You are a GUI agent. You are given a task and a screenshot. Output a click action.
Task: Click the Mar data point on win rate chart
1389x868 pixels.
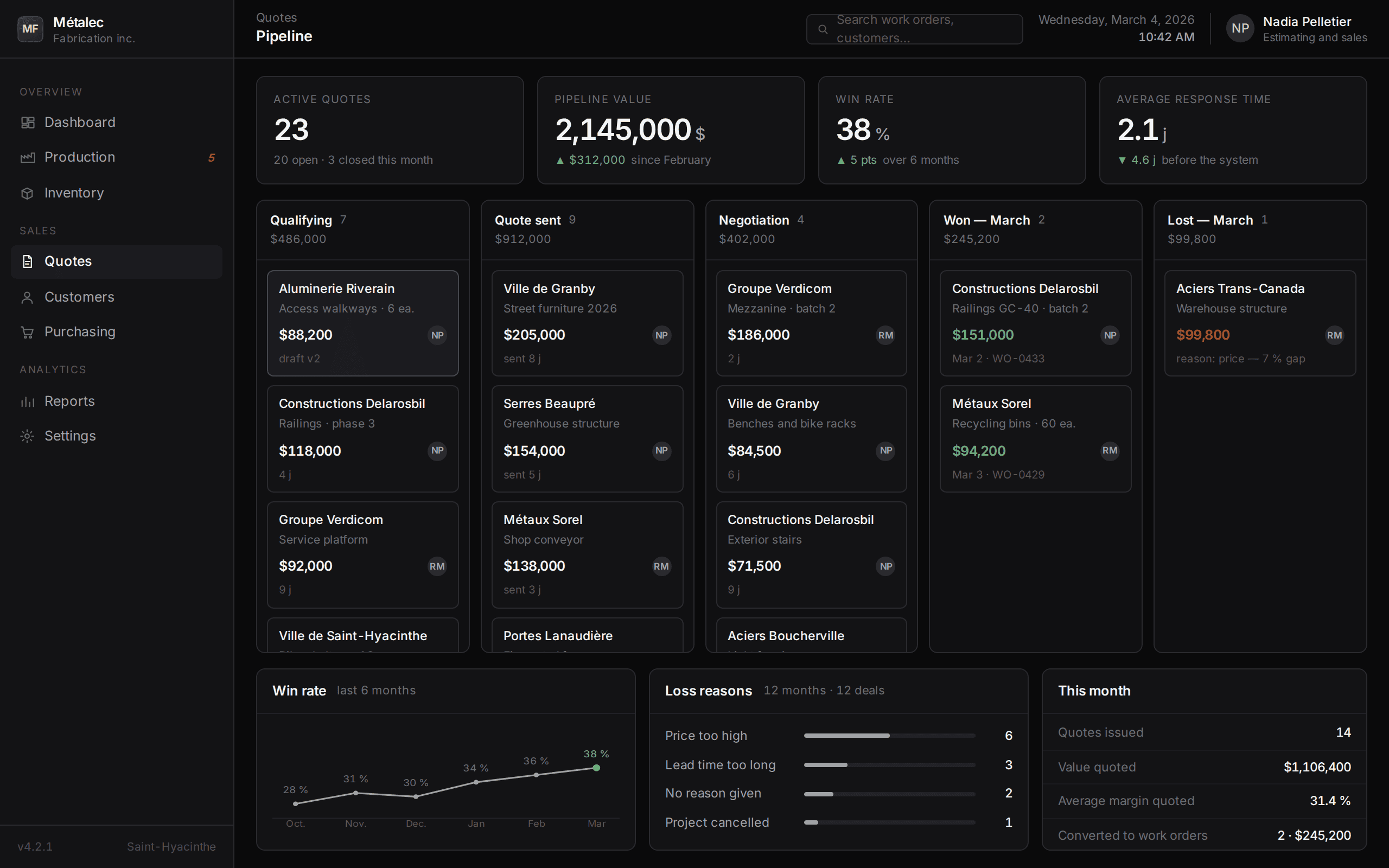click(x=596, y=768)
